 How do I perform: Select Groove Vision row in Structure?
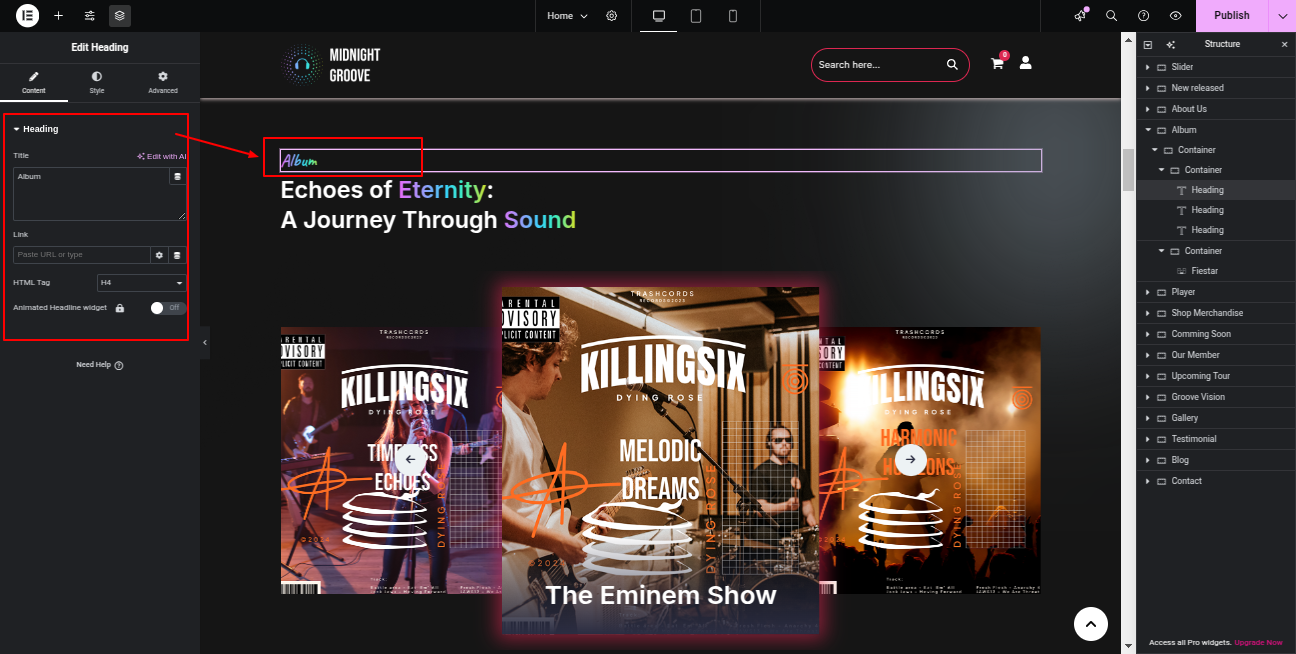[x=1216, y=397]
